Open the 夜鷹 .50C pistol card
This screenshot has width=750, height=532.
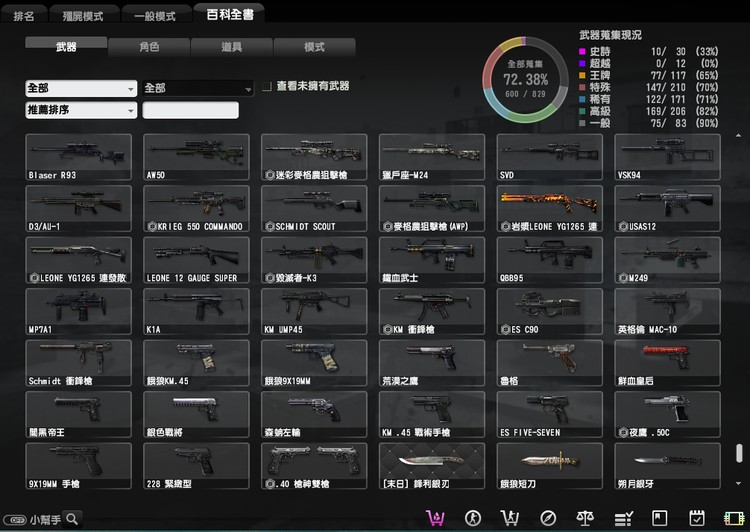tap(667, 414)
